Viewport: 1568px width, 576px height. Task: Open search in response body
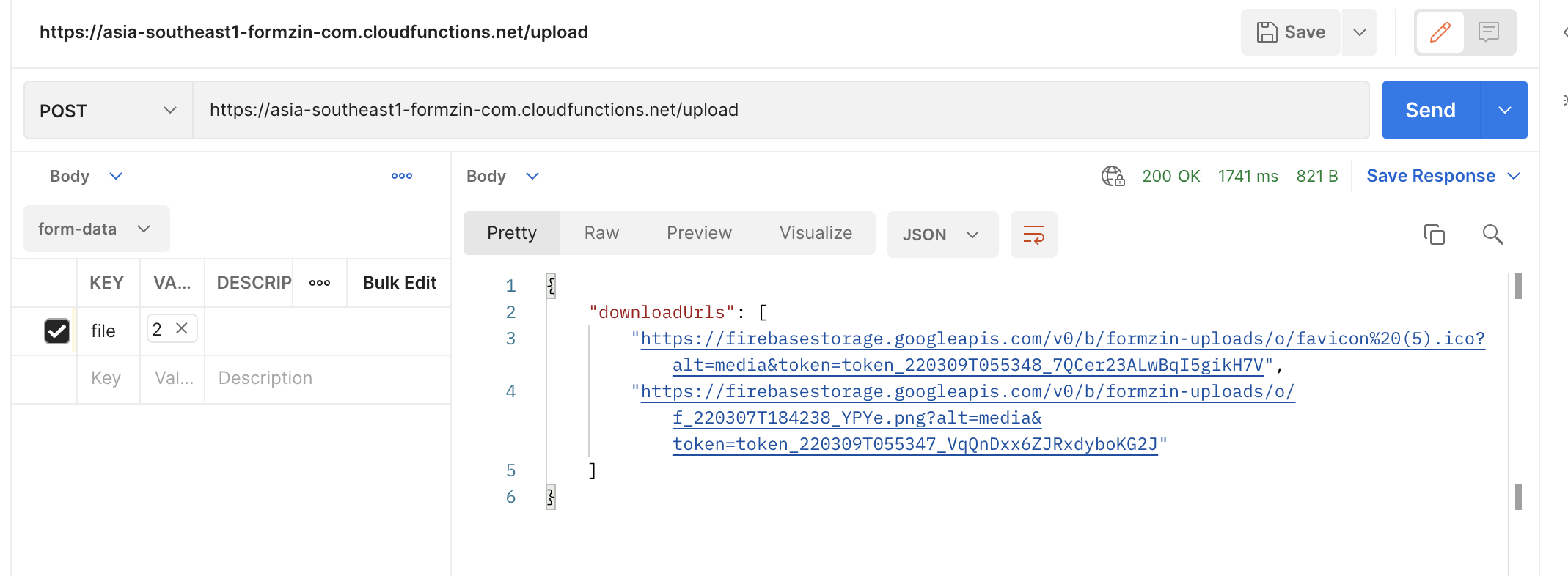pos(1492,235)
